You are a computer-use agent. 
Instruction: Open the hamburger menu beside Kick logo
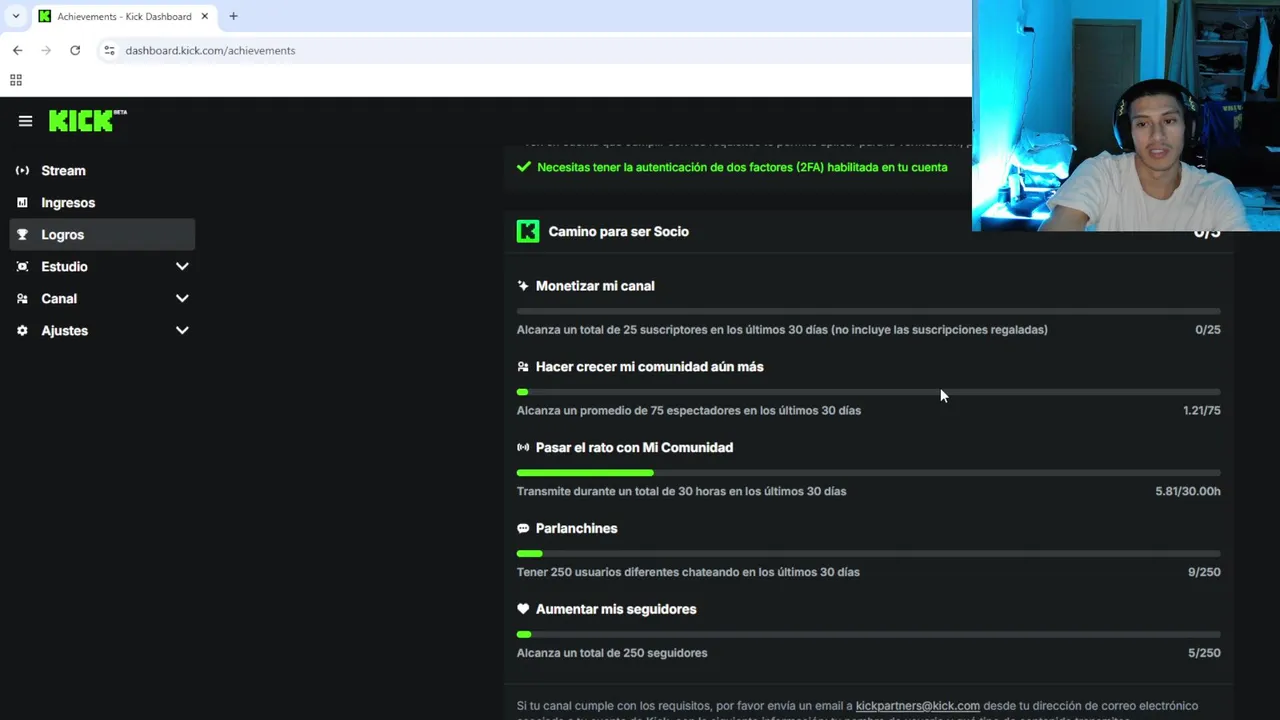coord(25,121)
